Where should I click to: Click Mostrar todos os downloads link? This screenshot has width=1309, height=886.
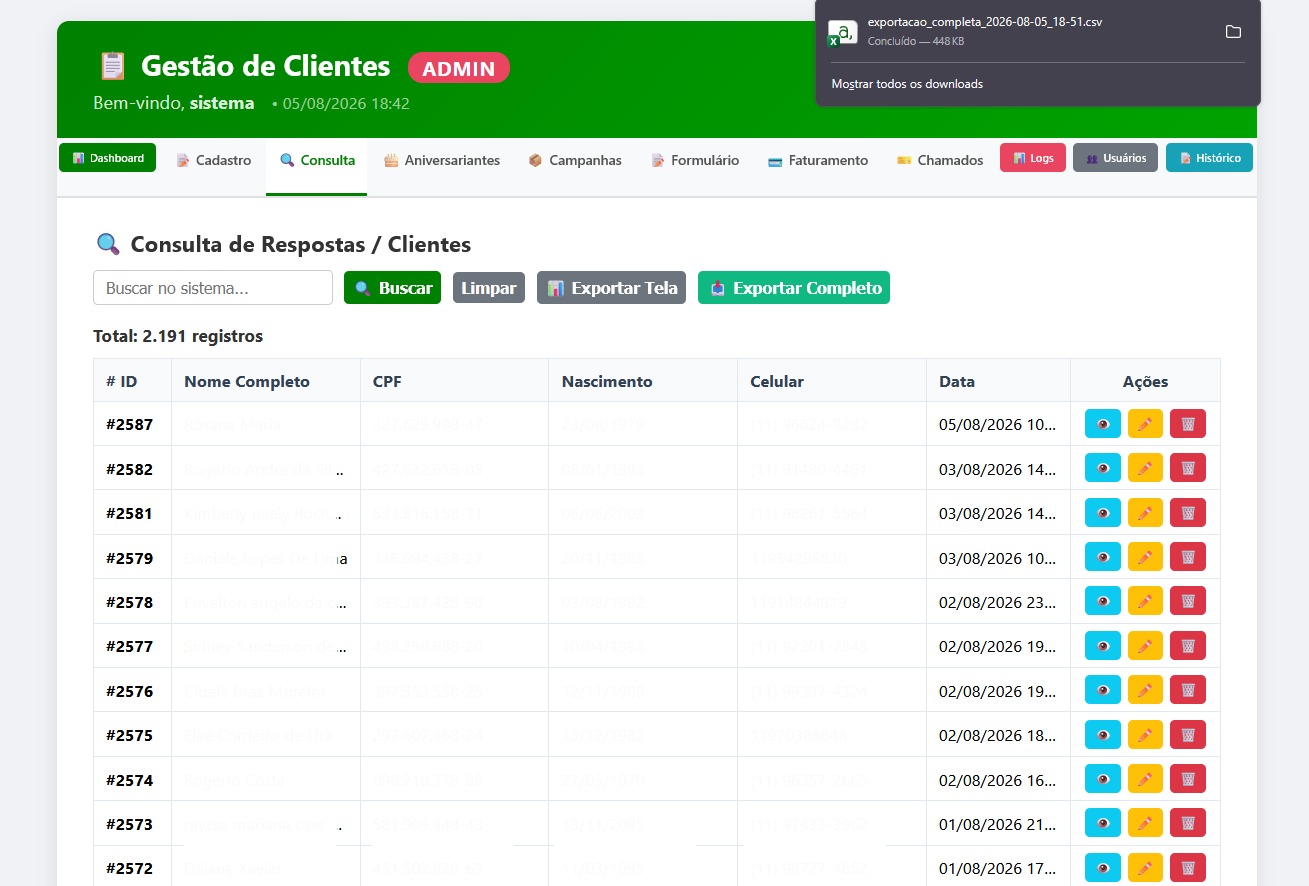pyautogui.click(x=907, y=84)
